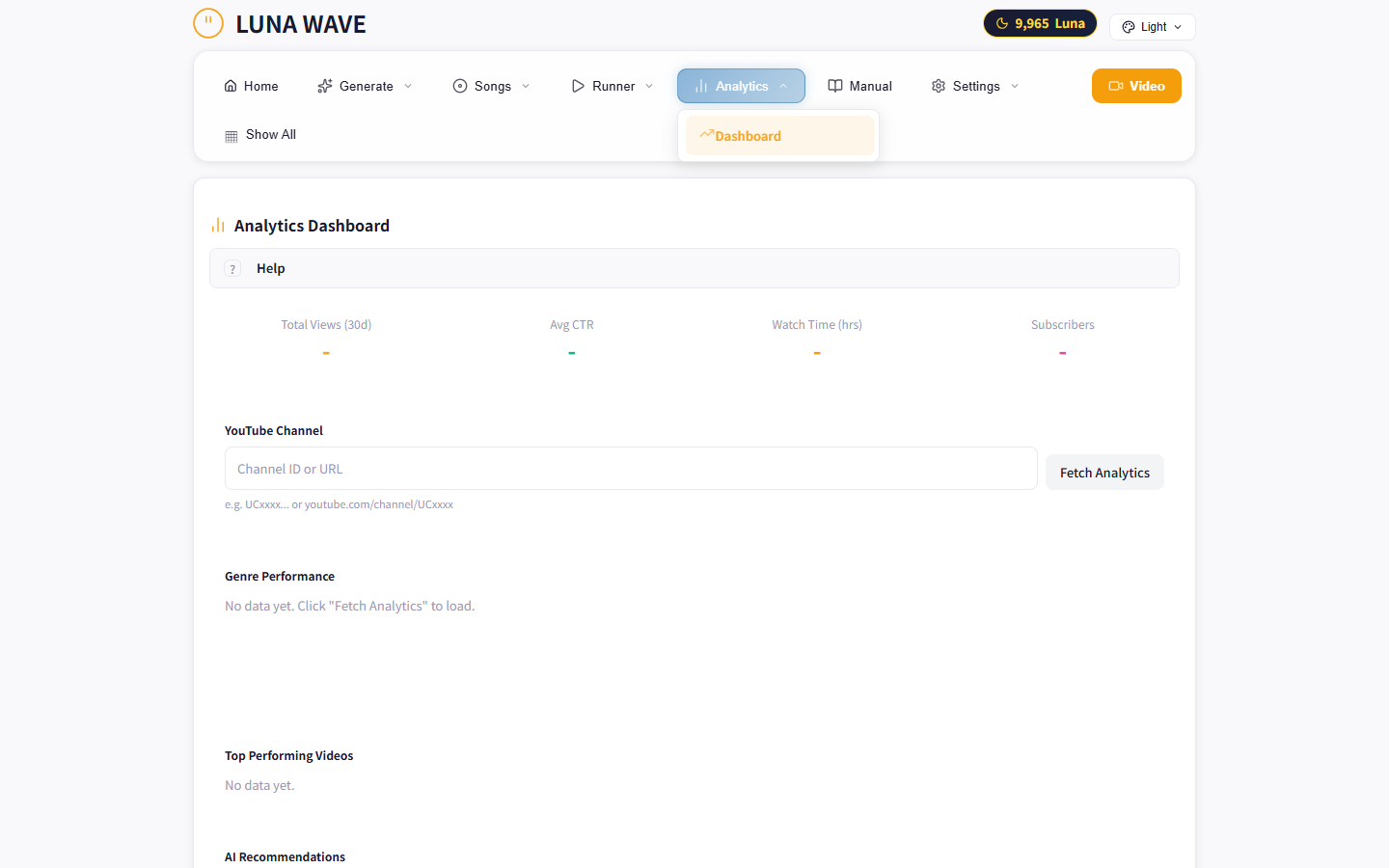
Task: Click the Analytics bar chart icon
Action: coord(700,86)
